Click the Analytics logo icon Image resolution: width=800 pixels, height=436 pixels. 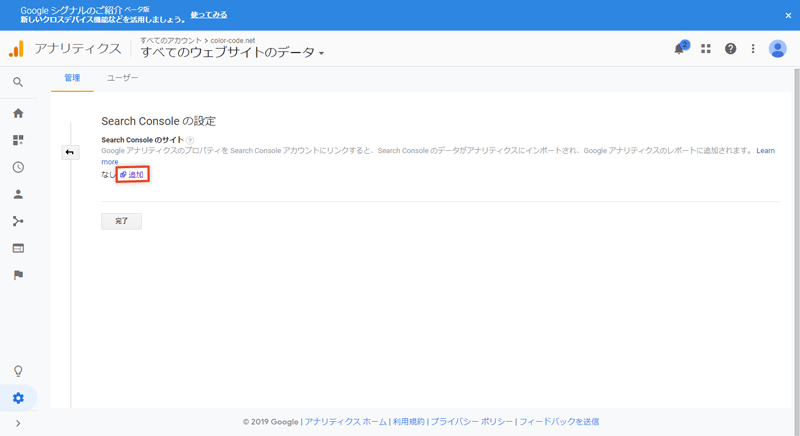click(x=16, y=48)
